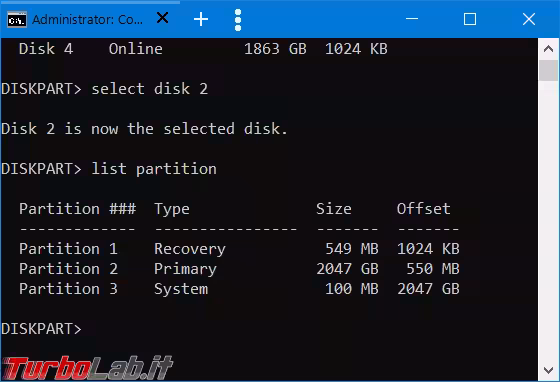The image size is (560, 382).
Task: Click the 'list partition' command text
Action: coord(154,169)
